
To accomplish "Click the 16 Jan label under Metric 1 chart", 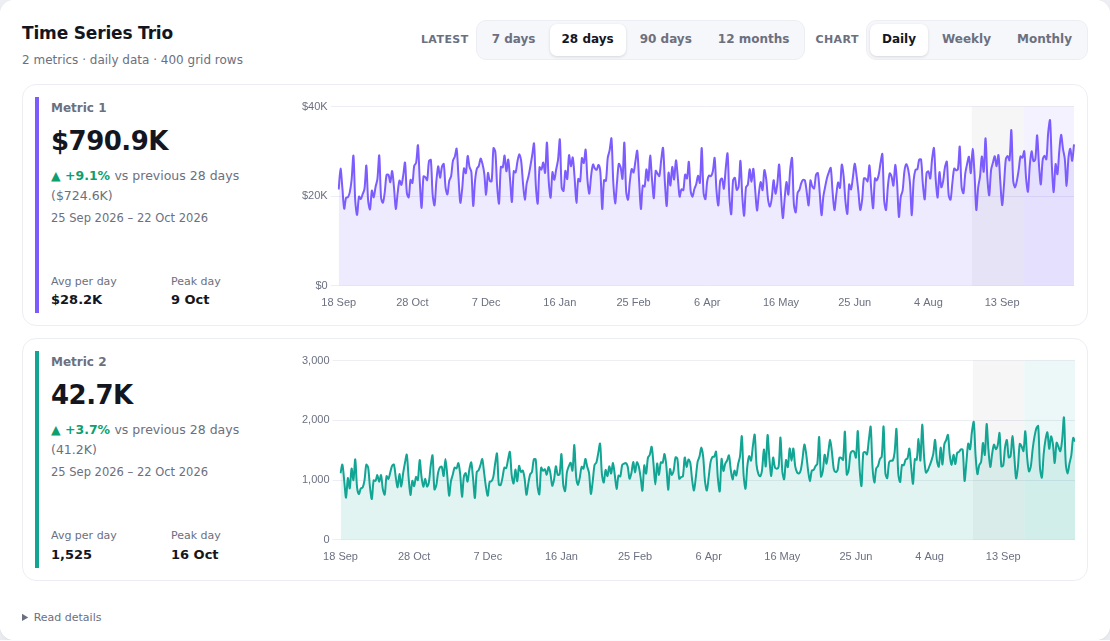I will [559, 302].
